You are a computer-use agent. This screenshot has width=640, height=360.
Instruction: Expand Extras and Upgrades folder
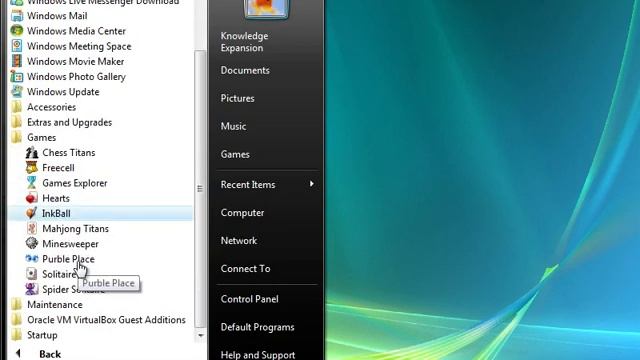[x=61, y=122]
